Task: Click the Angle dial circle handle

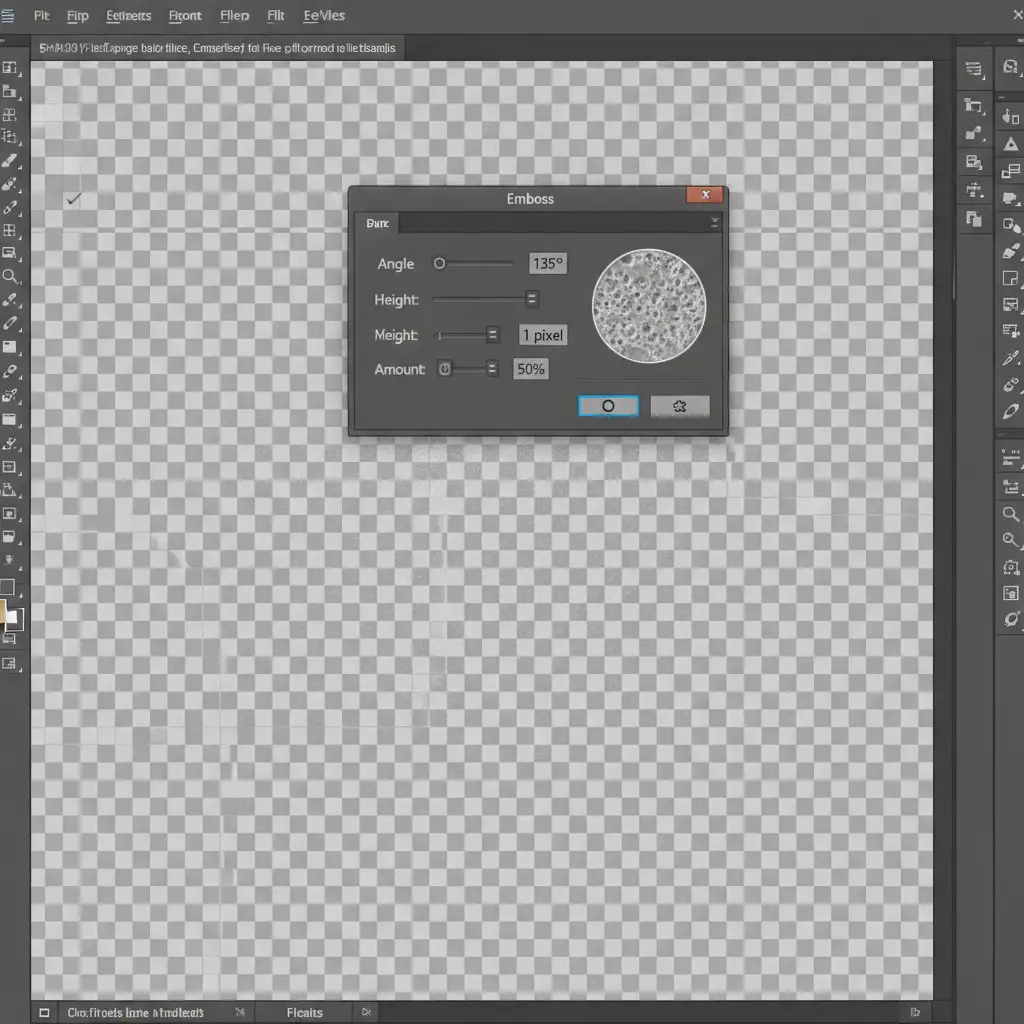Action: click(x=439, y=264)
